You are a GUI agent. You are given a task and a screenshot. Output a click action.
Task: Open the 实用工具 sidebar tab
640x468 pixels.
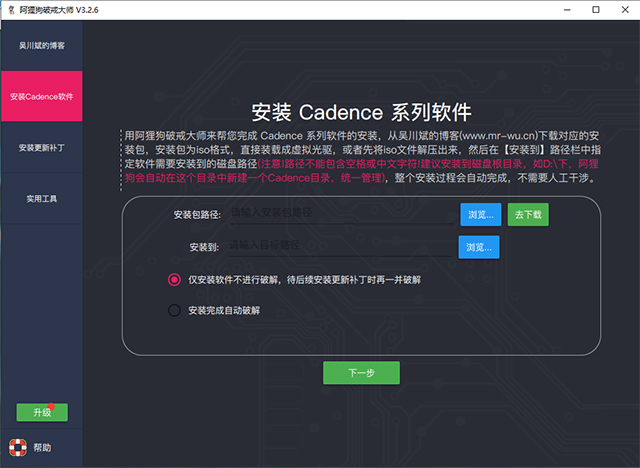tap(41, 199)
